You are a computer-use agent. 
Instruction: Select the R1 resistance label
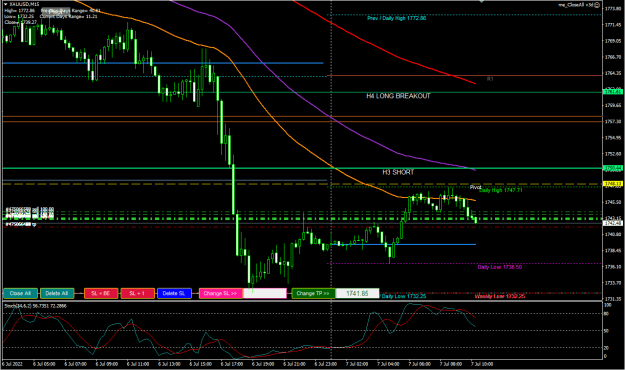pos(490,79)
